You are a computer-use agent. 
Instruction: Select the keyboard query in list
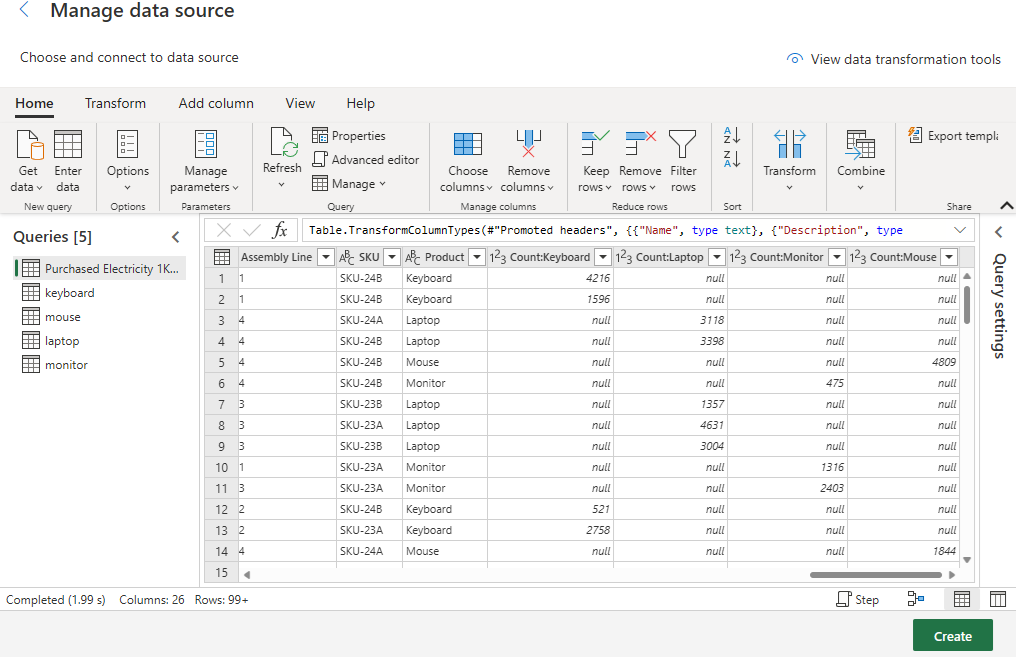69,293
